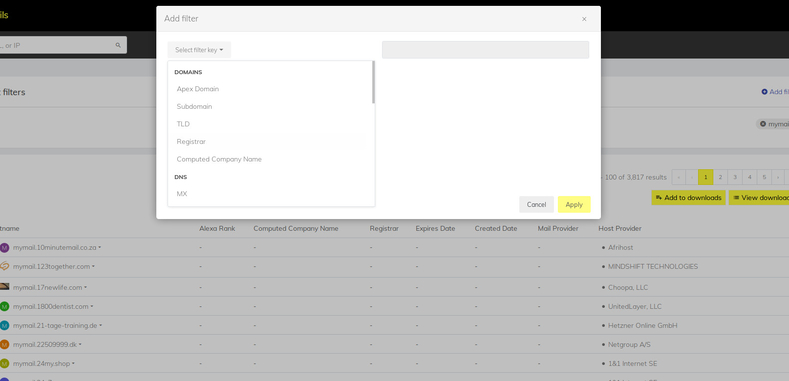
Task: Expand dropdown for mymail.17newlife.com
Action: pyautogui.click(x=86, y=287)
